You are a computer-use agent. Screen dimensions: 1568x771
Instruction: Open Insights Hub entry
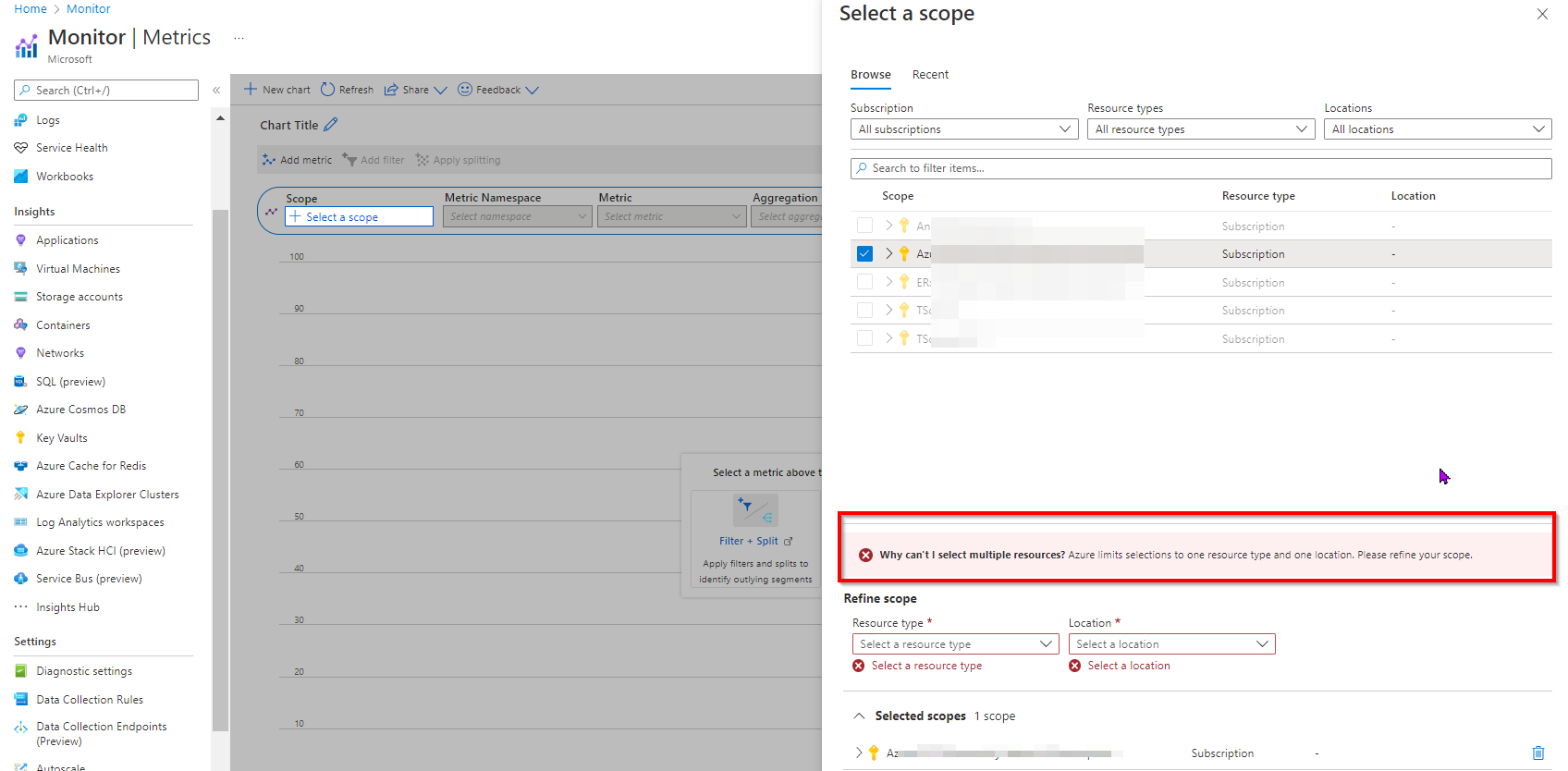(67, 607)
